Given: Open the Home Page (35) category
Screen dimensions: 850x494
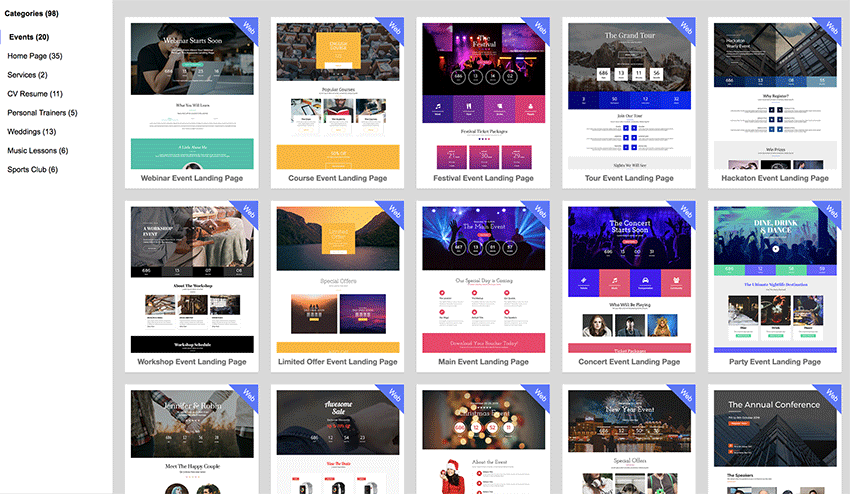Looking at the screenshot, I should [x=35, y=56].
